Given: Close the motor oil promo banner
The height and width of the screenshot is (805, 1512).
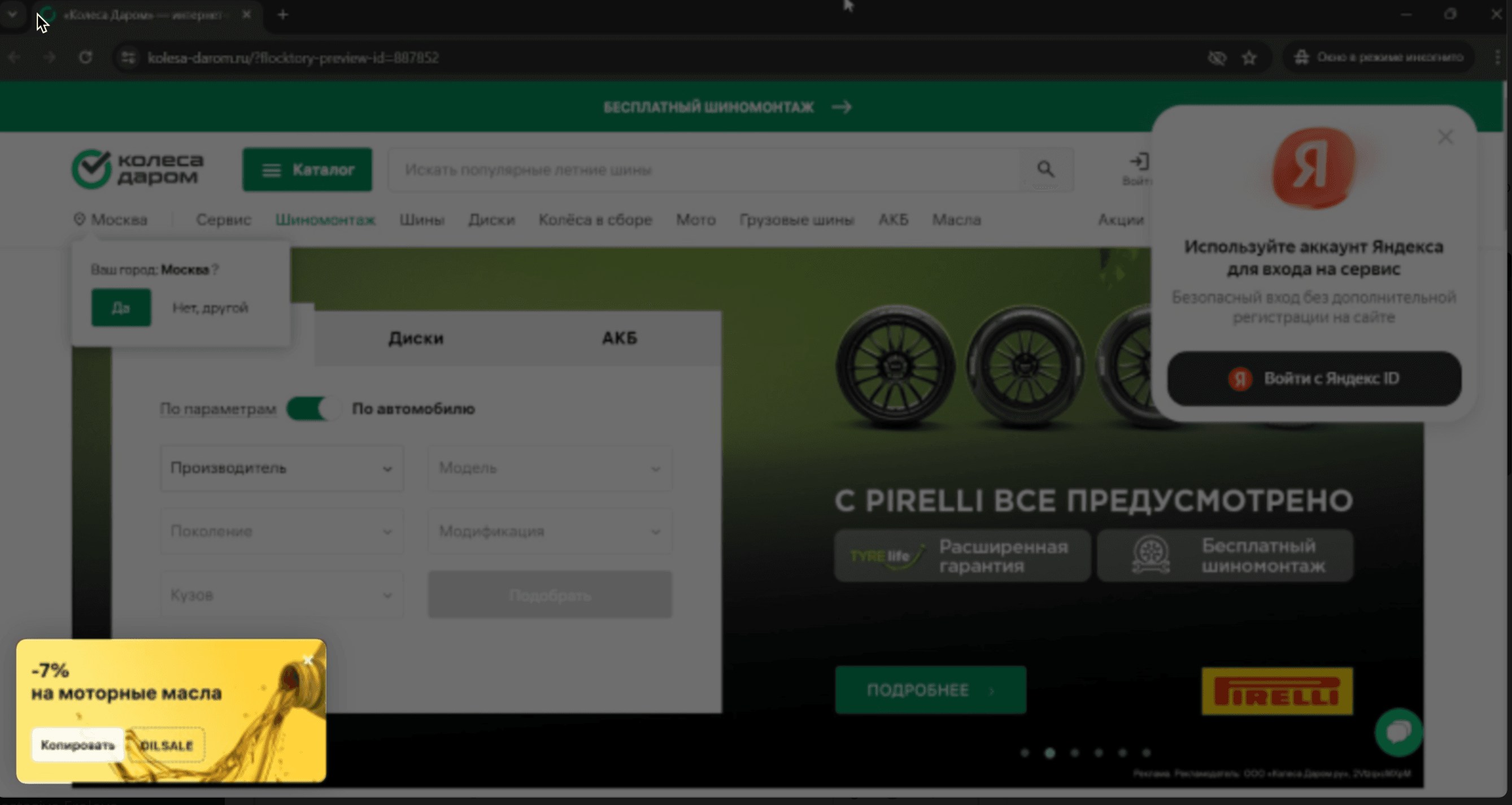Looking at the screenshot, I should pos(308,660).
